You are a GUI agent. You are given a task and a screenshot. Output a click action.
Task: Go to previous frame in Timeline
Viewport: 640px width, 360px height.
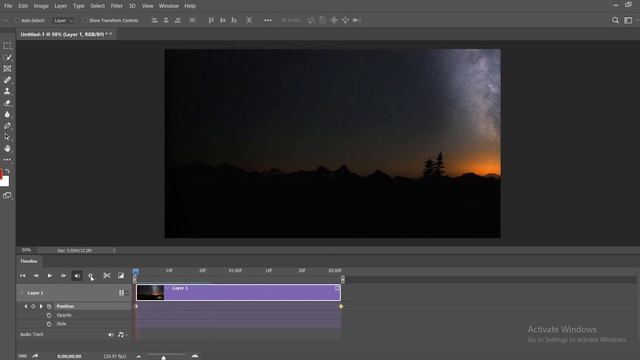click(x=36, y=276)
